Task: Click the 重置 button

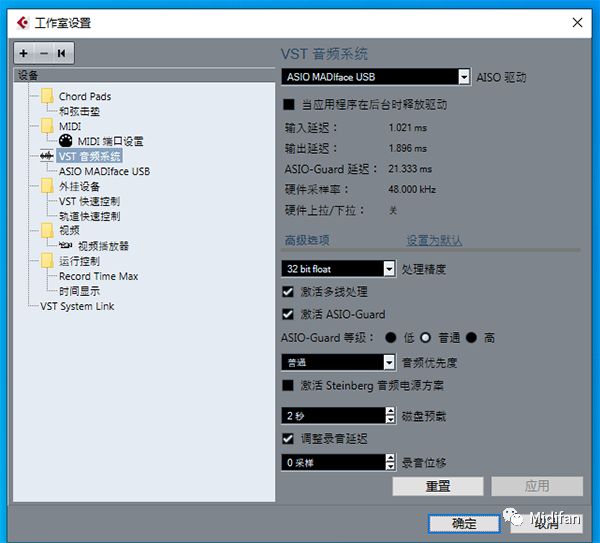Action: (x=438, y=486)
